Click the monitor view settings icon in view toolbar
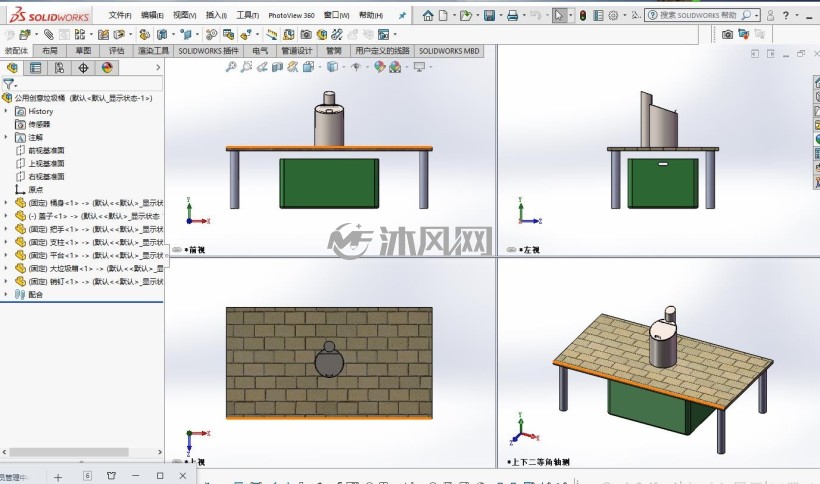The width and height of the screenshot is (820, 484). point(419,67)
